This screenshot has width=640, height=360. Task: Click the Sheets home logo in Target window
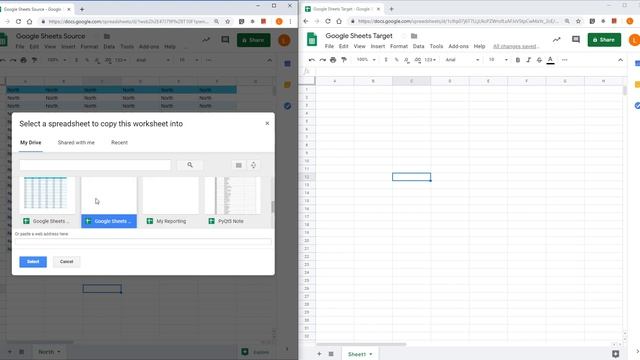(x=312, y=40)
